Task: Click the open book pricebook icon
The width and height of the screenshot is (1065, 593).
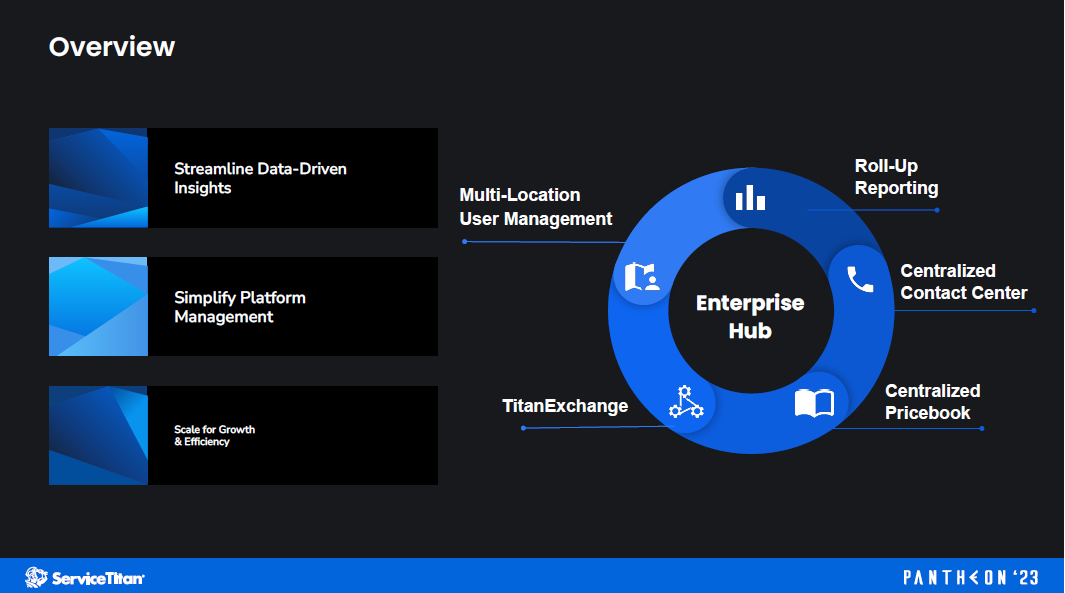Action: tap(814, 403)
